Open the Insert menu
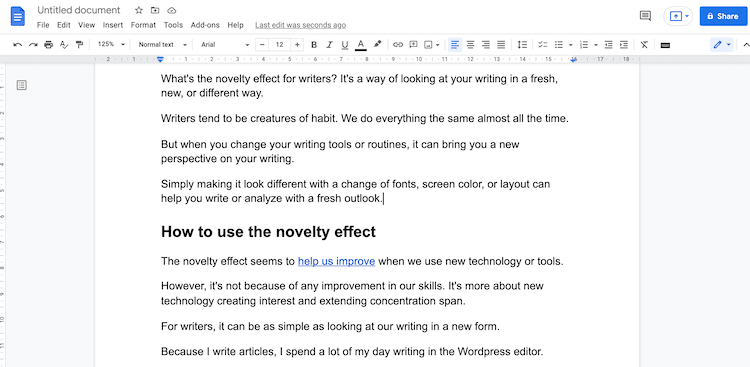The height and width of the screenshot is (367, 750). [x=113, y=25]
